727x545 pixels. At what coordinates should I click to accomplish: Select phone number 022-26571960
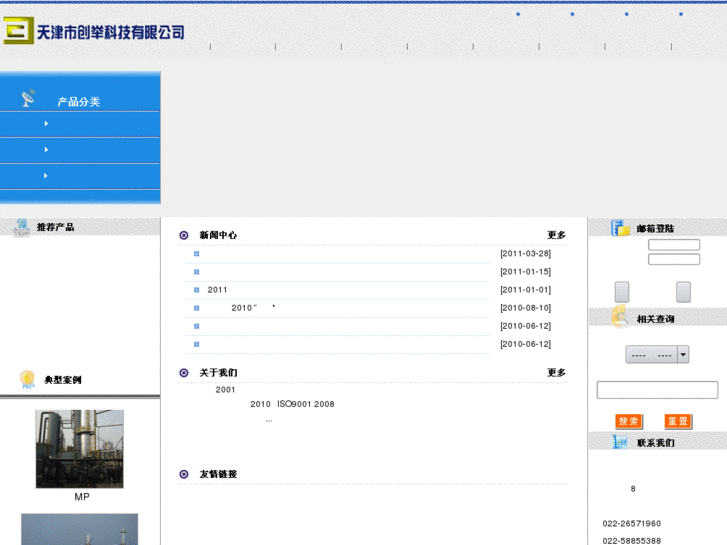click(x=631, y=523)
